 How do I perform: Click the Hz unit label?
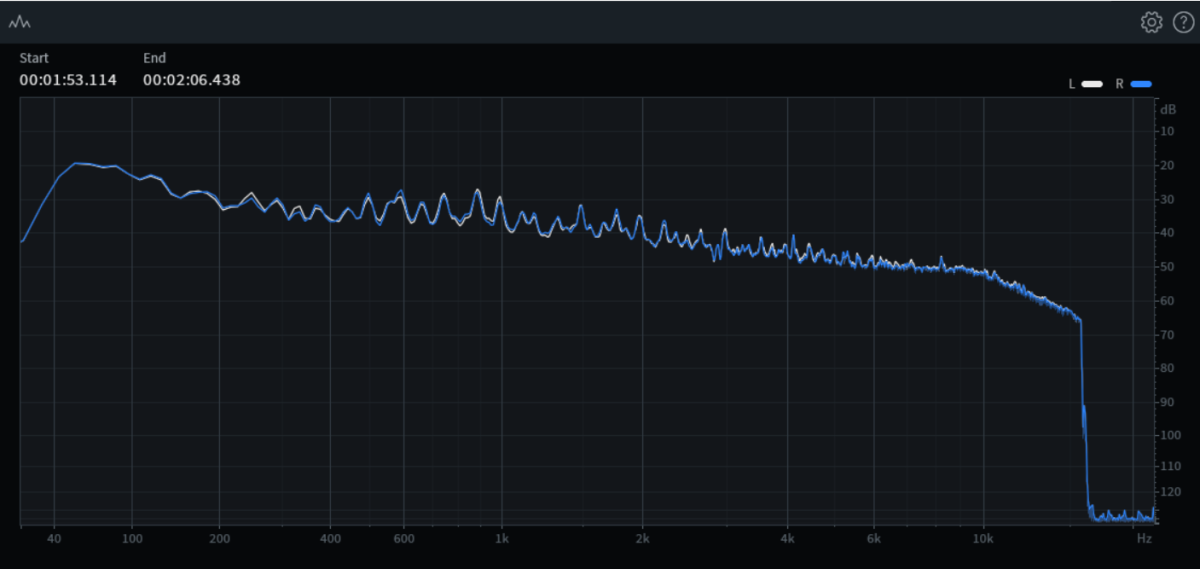1144,538
